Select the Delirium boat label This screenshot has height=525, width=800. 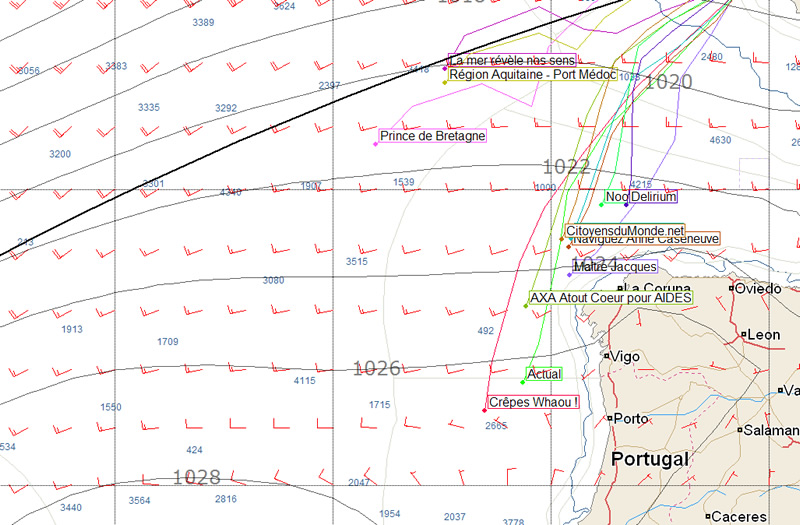tap(654, 197)
